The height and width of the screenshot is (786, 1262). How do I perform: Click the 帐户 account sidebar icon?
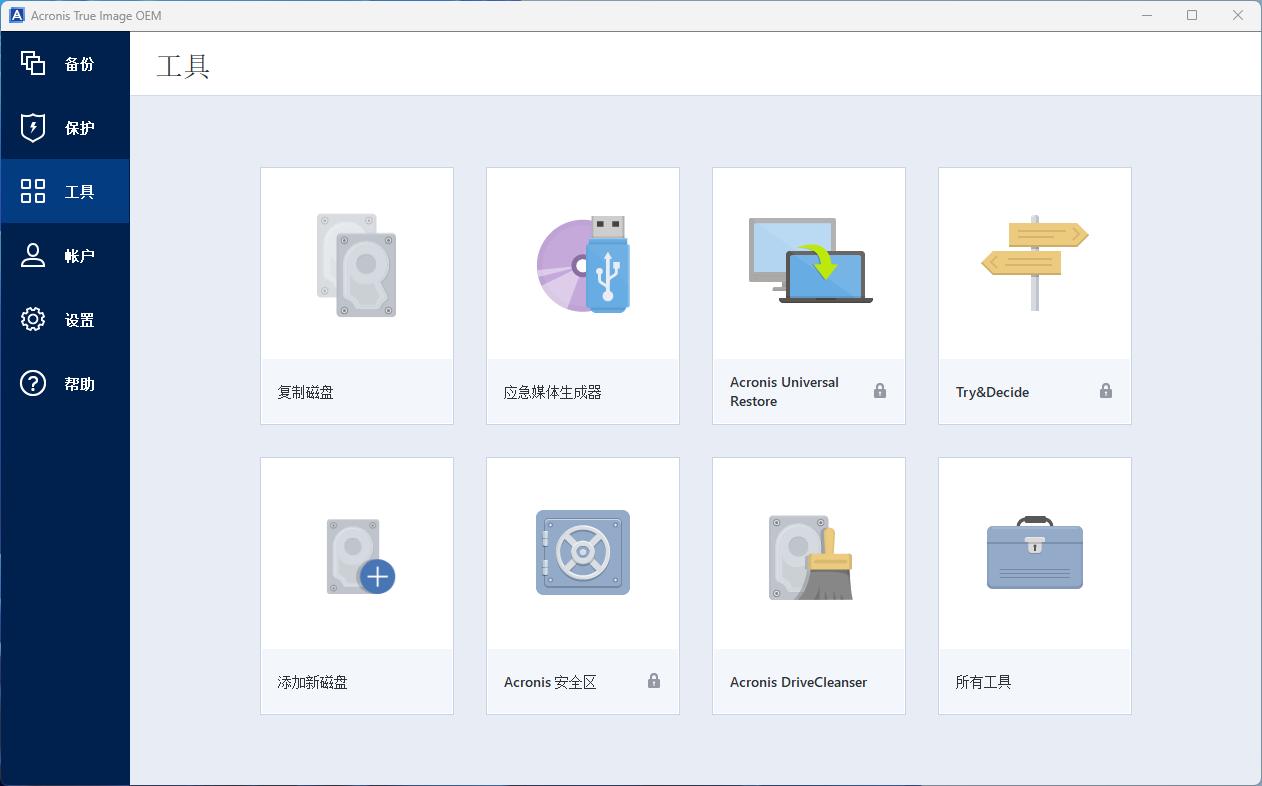point(64,255)
